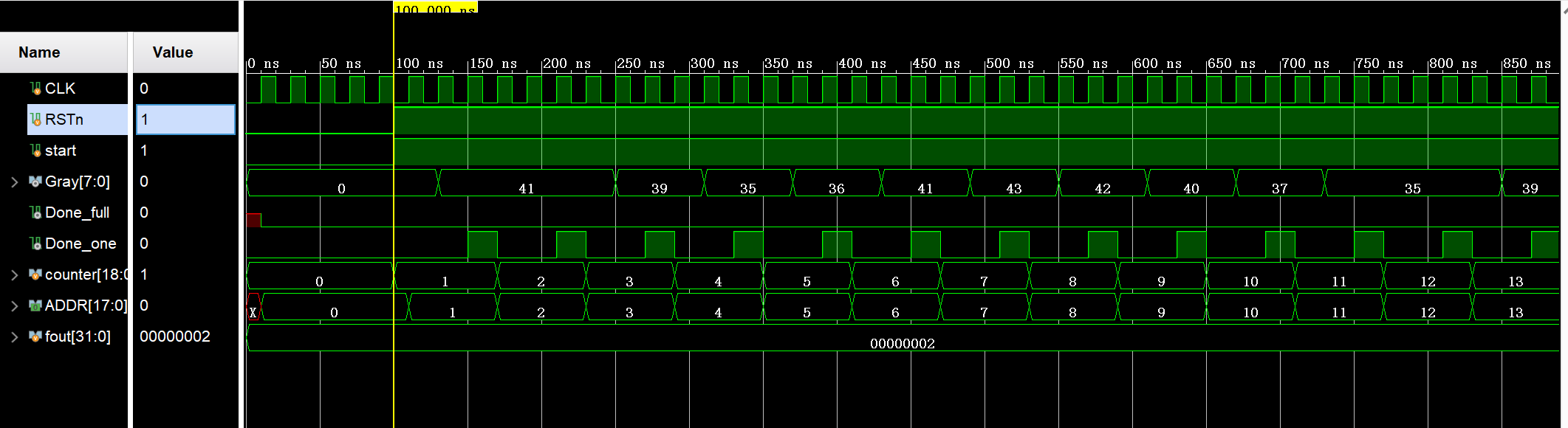This screenshot has height=428, width=1568.
Task: Click the Name column header
Action: click(x=64, y=52)
